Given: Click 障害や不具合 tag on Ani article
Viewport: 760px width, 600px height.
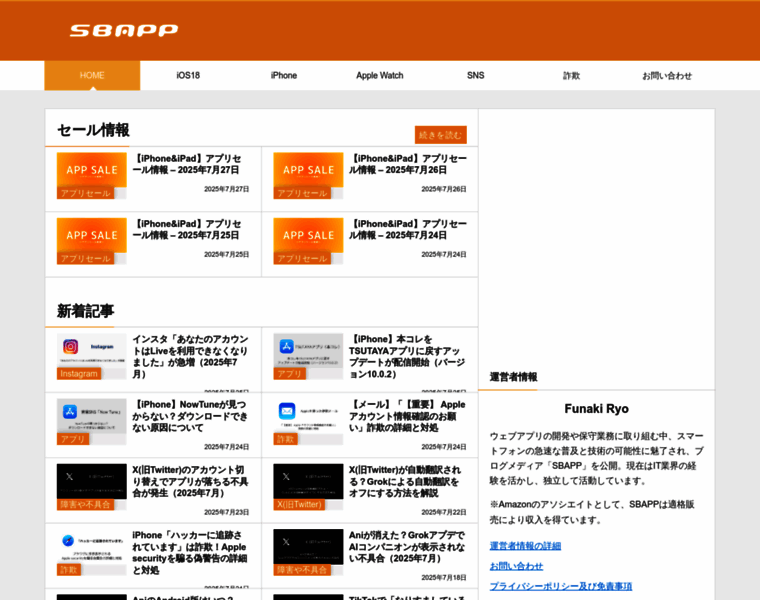Looking at the screenshot, I should 302,570.
